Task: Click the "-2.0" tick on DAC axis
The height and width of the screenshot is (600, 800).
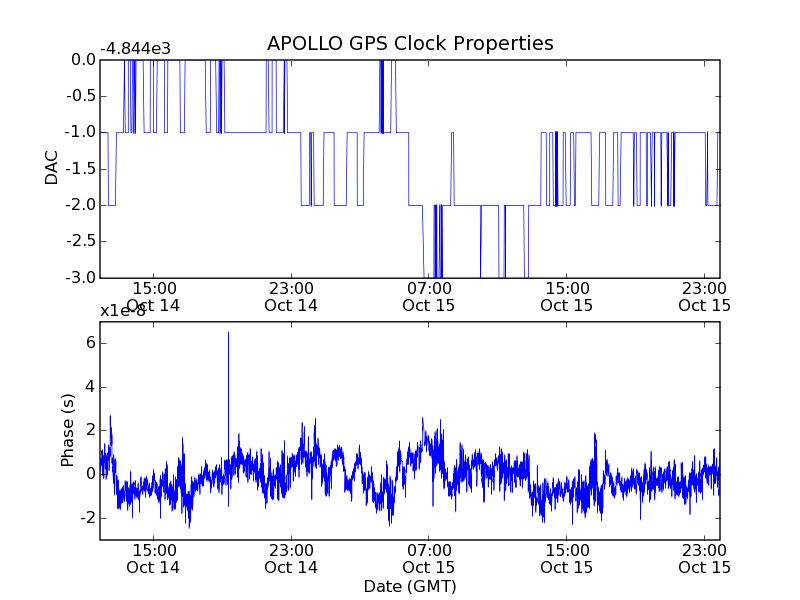Action: [81, 205]
